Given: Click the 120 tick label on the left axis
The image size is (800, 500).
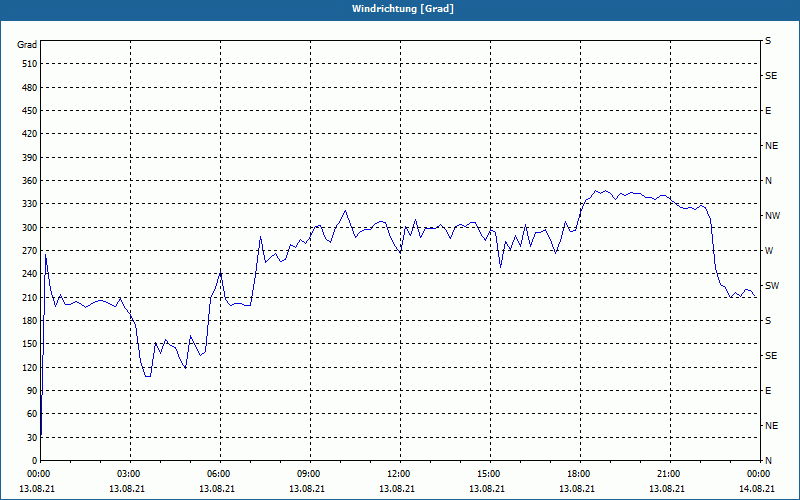Looking at the screenshot, I should point(30,367).
